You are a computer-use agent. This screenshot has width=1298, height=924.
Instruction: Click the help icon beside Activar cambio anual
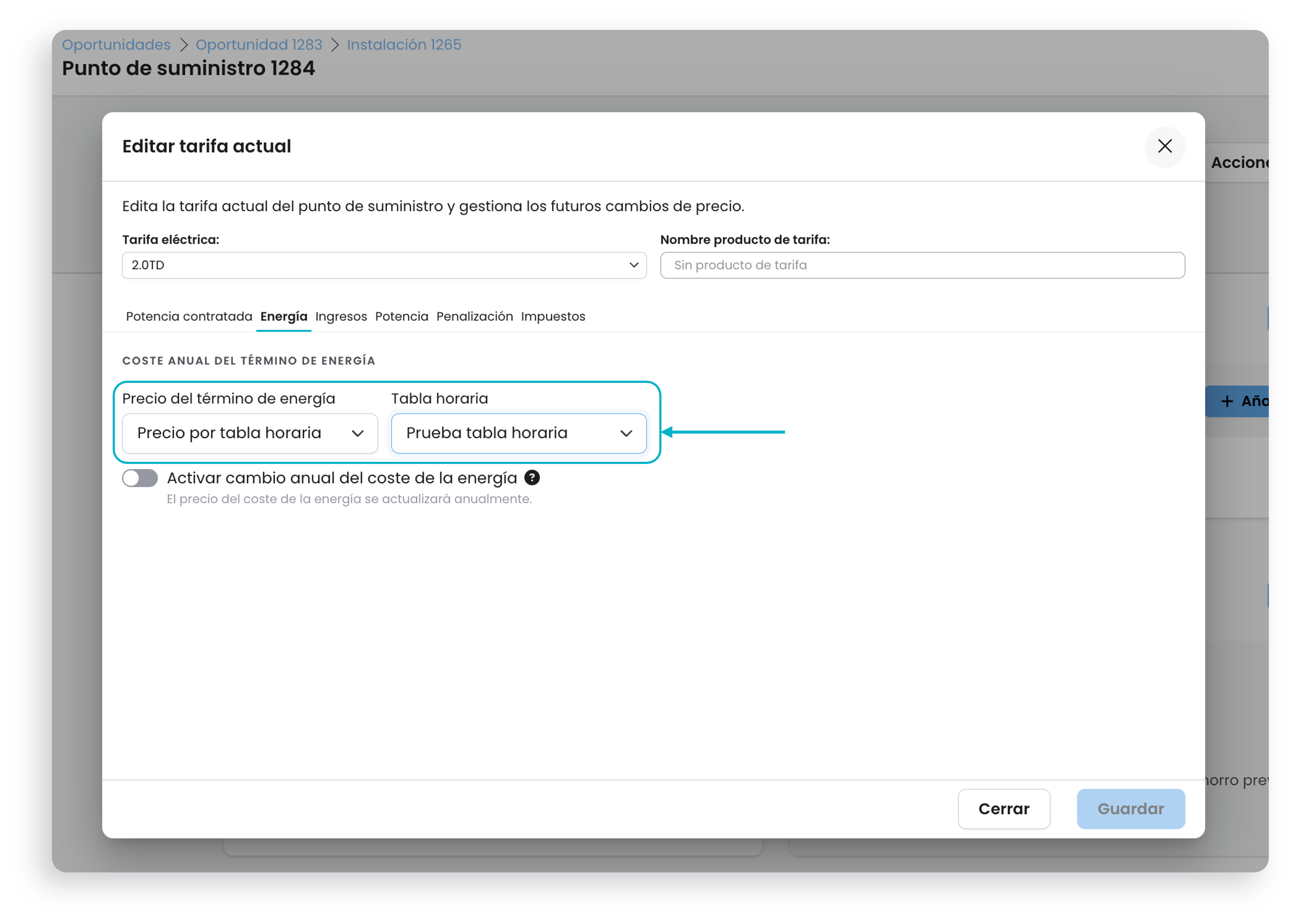532,478
